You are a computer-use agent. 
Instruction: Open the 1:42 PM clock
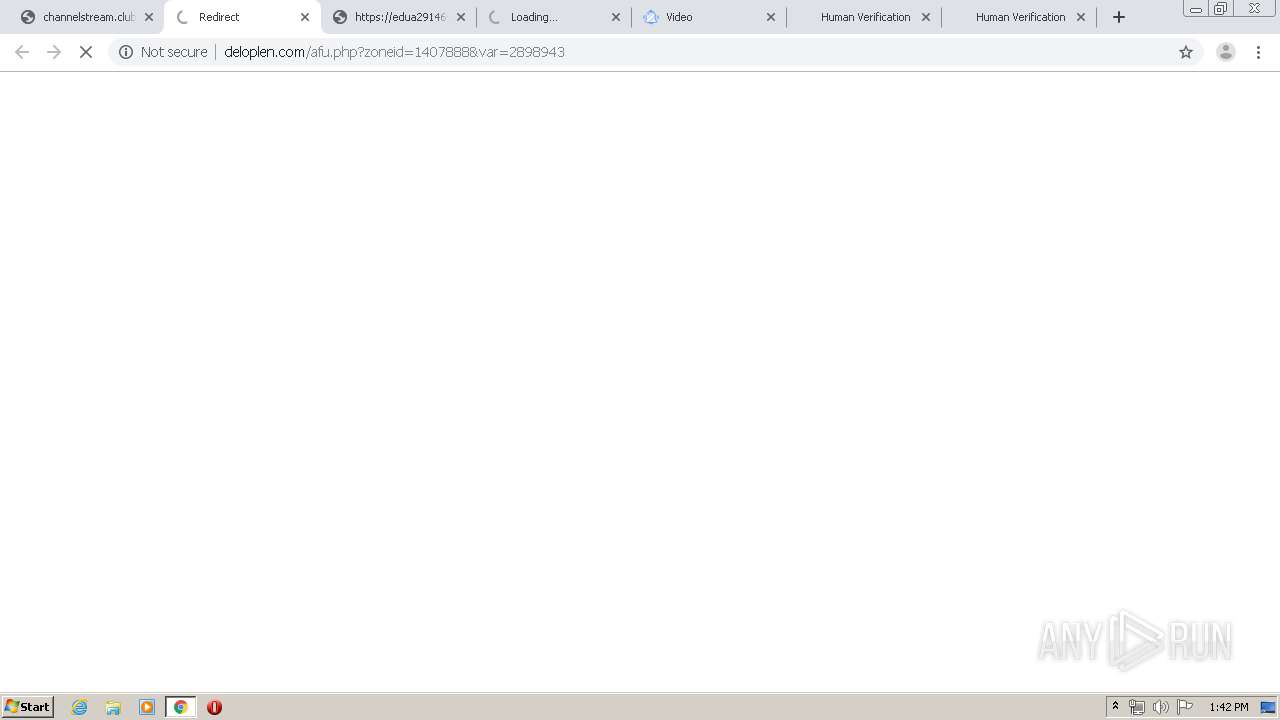[1228, 707]
